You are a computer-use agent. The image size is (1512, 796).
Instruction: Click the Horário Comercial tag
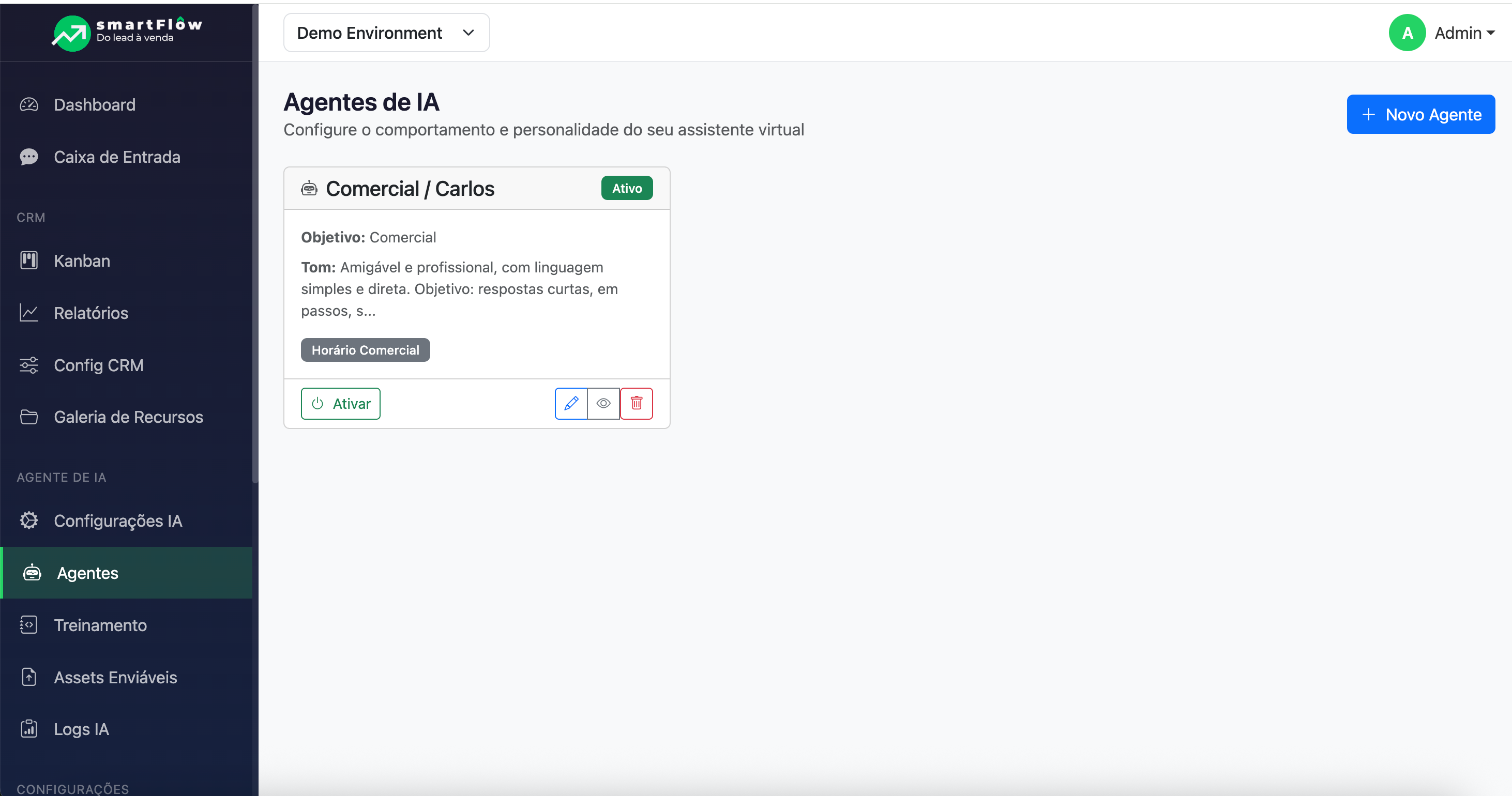pos(365,349)
